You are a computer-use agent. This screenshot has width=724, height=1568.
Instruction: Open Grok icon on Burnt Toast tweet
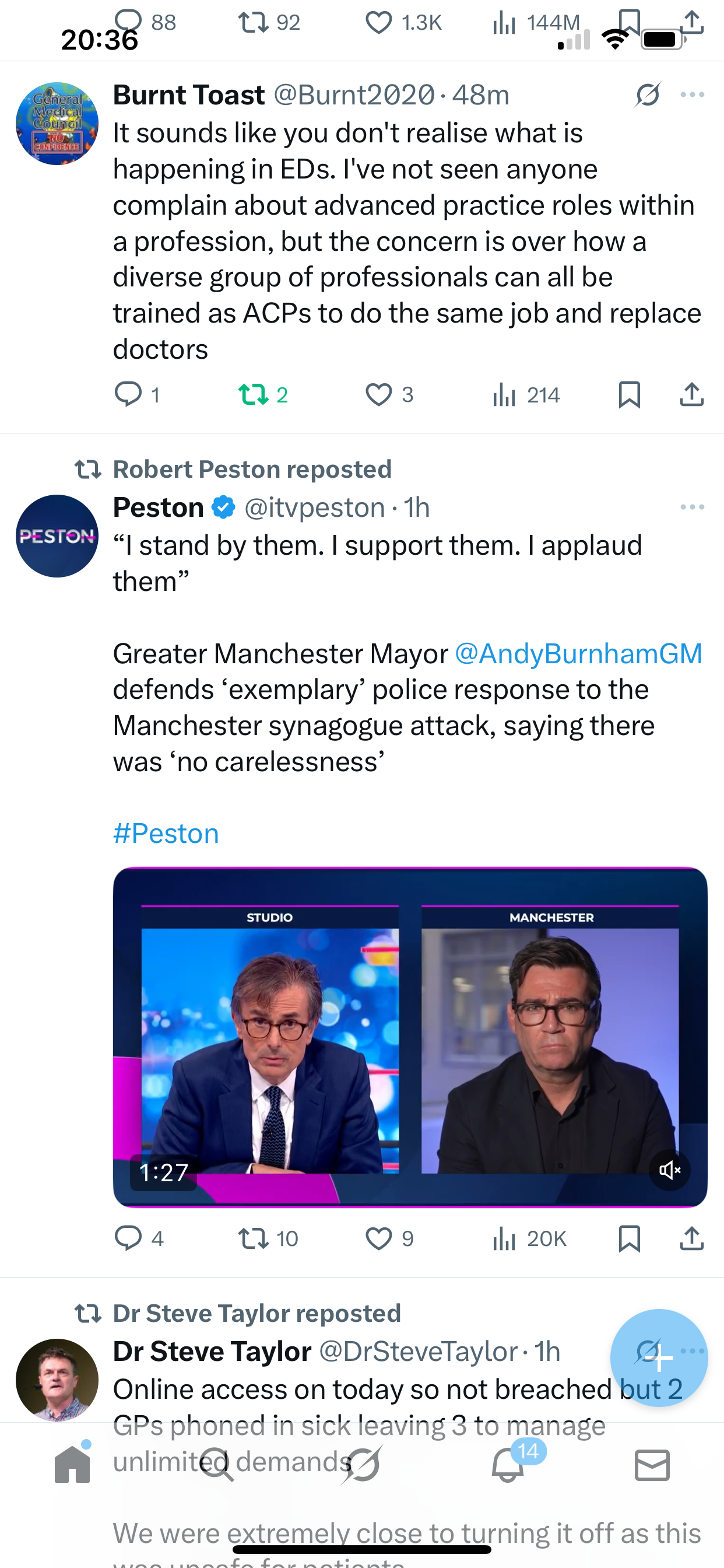[647, 94]
